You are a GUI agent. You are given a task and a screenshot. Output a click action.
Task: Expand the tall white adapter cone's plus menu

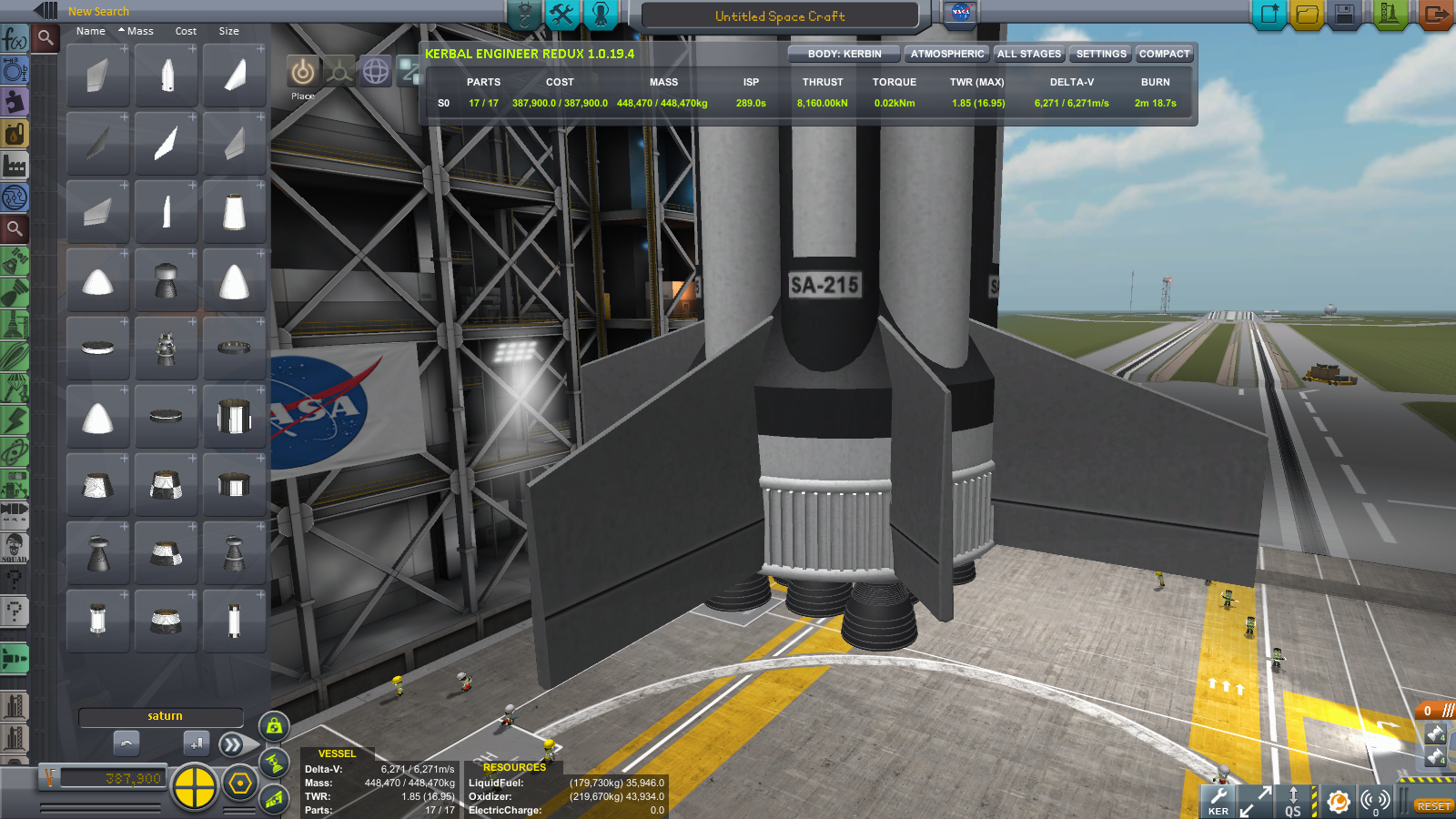pyautogui.click(x=261, y=185)
